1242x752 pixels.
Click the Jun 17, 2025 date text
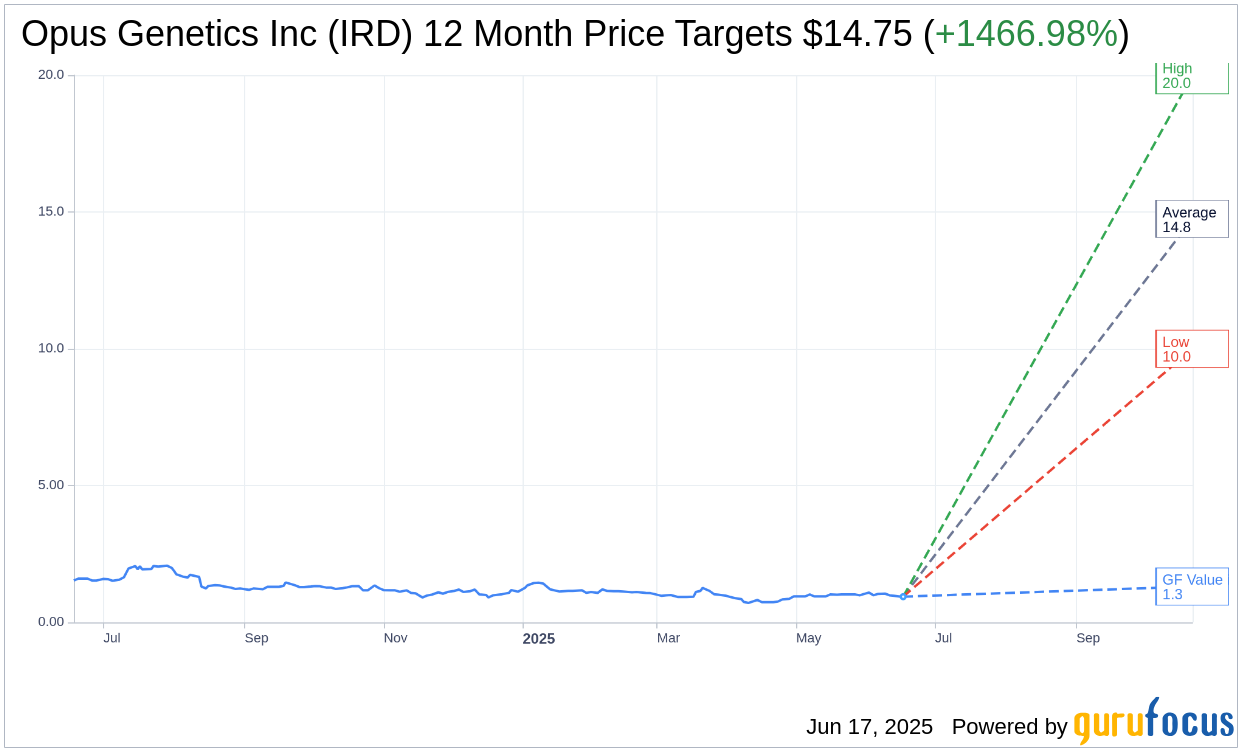[x=868, y=727]
